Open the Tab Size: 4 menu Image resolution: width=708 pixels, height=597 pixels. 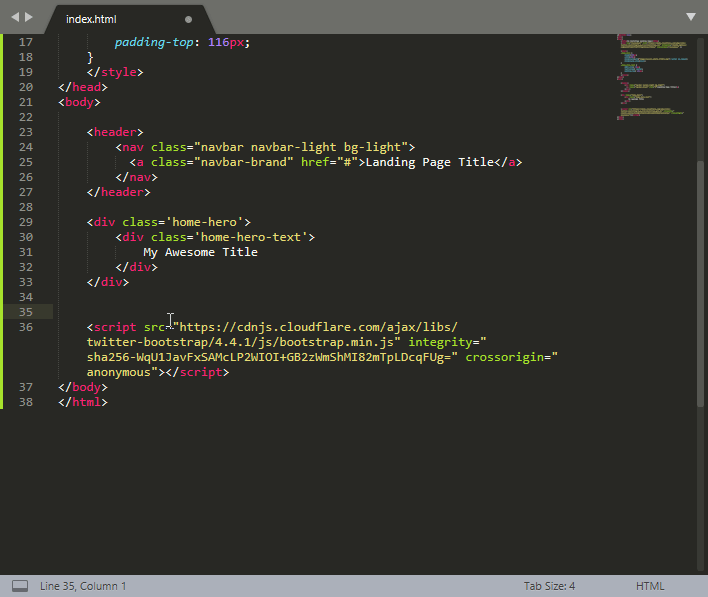(549, 586)
